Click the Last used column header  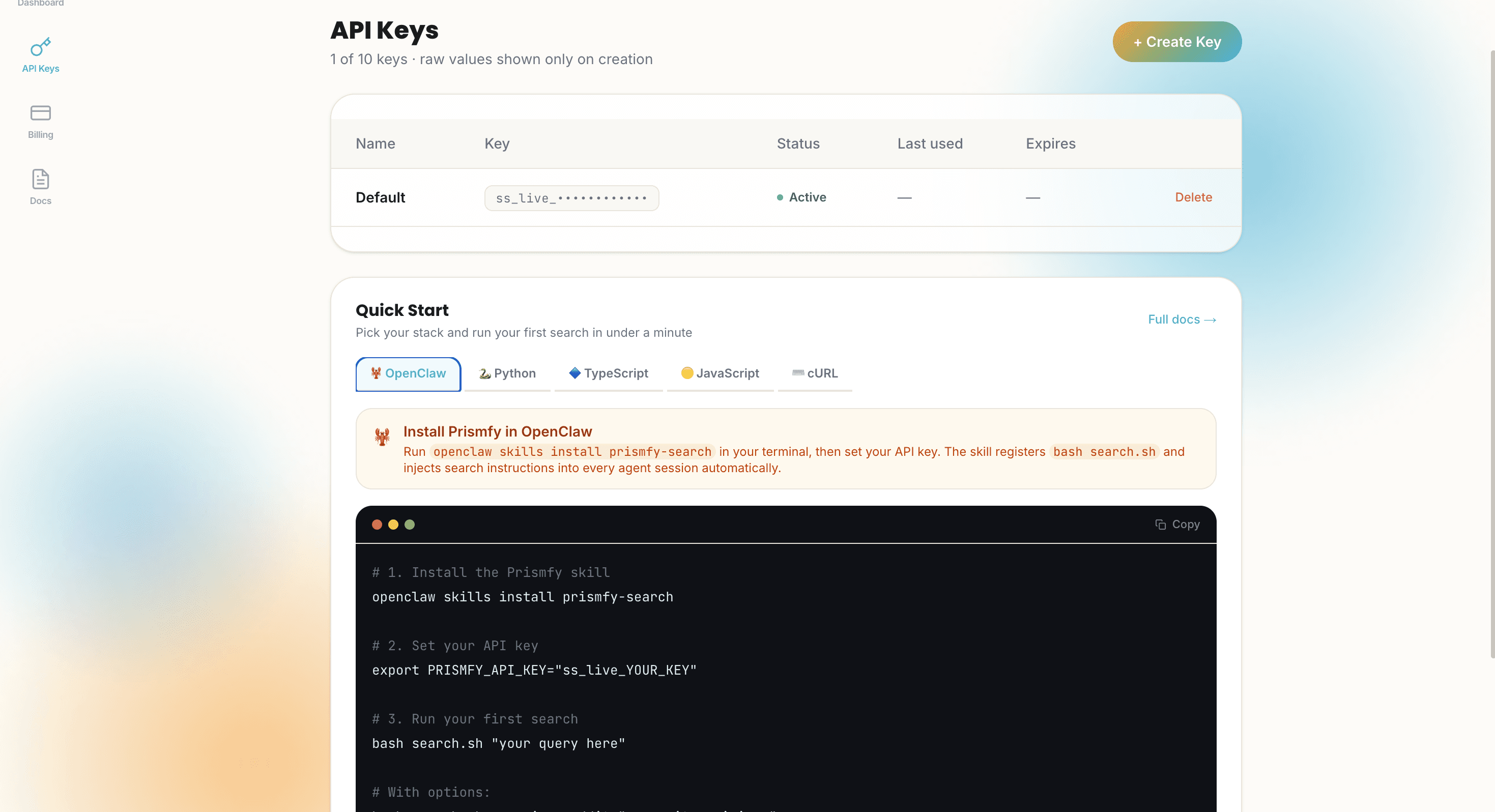[930, 144]
